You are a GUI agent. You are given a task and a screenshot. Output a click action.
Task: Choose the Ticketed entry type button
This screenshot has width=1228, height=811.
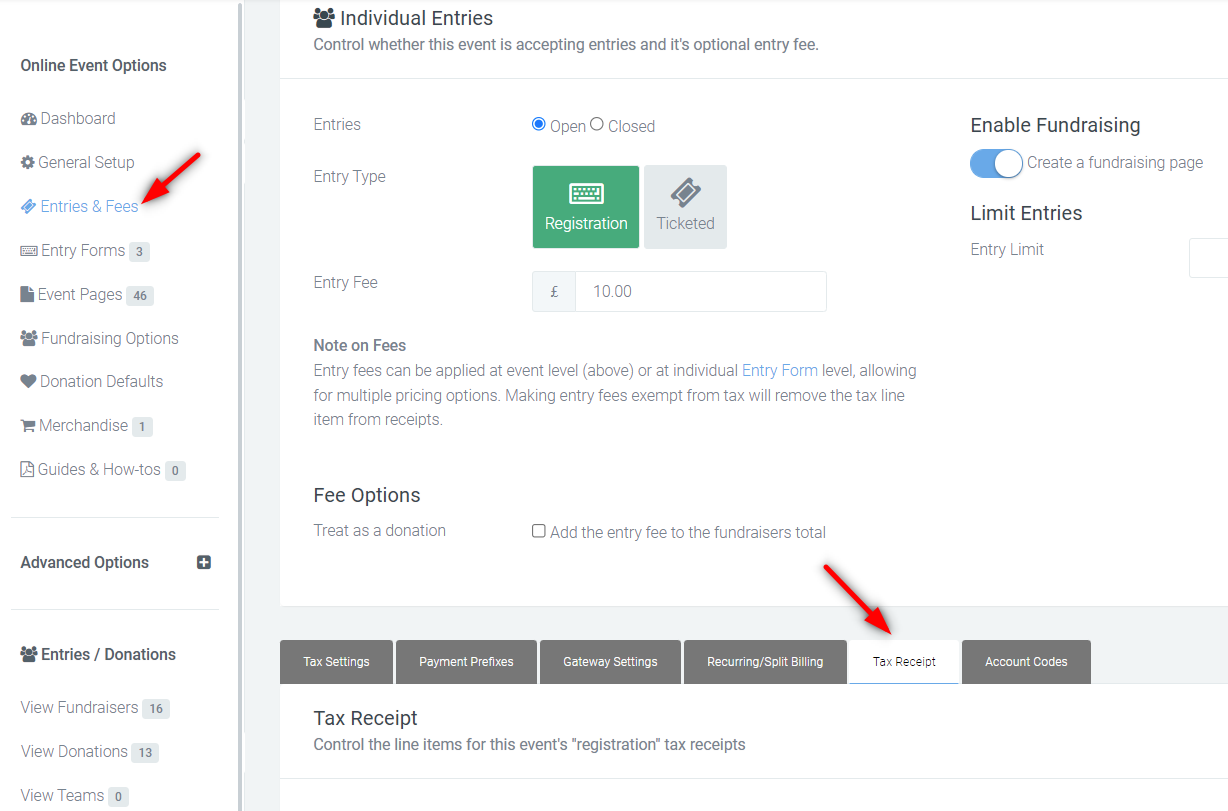[x=685, y=207]
